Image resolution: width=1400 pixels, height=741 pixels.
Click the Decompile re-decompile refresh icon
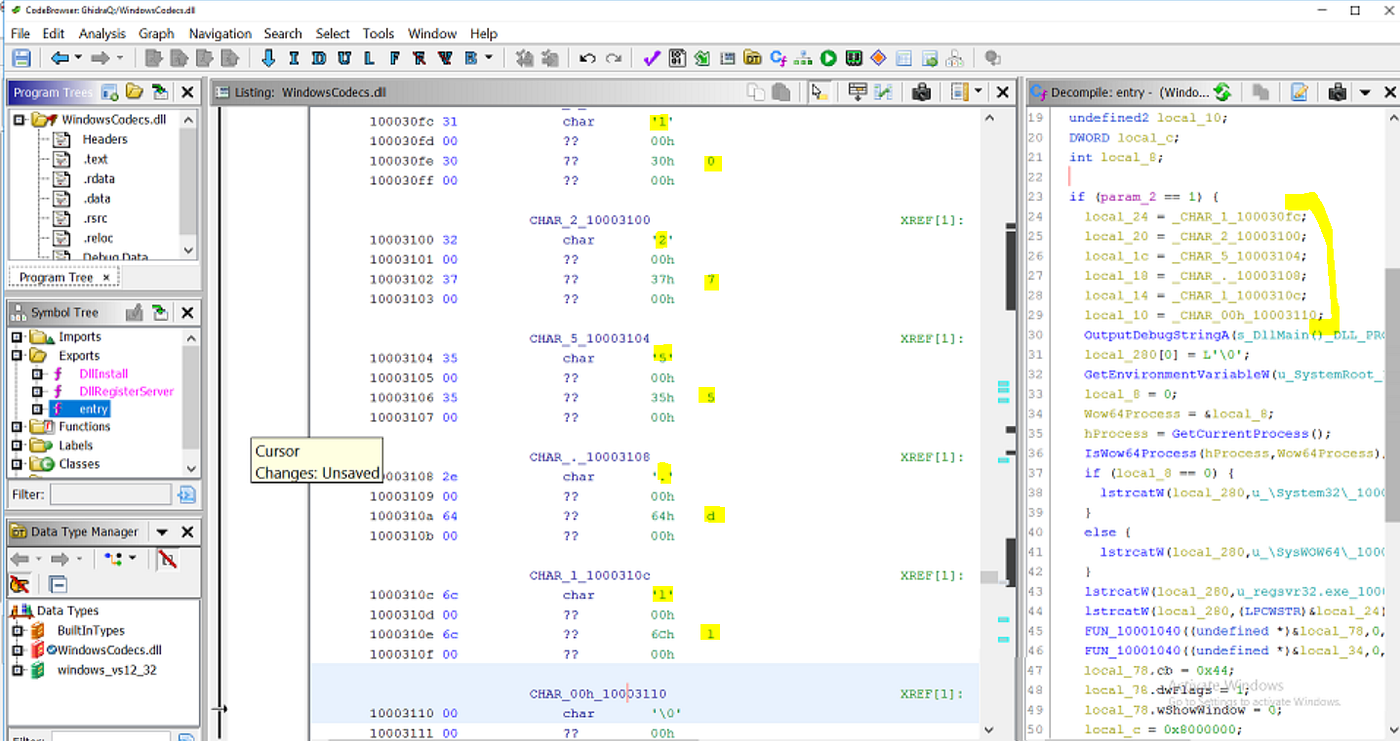point(1222,92)
